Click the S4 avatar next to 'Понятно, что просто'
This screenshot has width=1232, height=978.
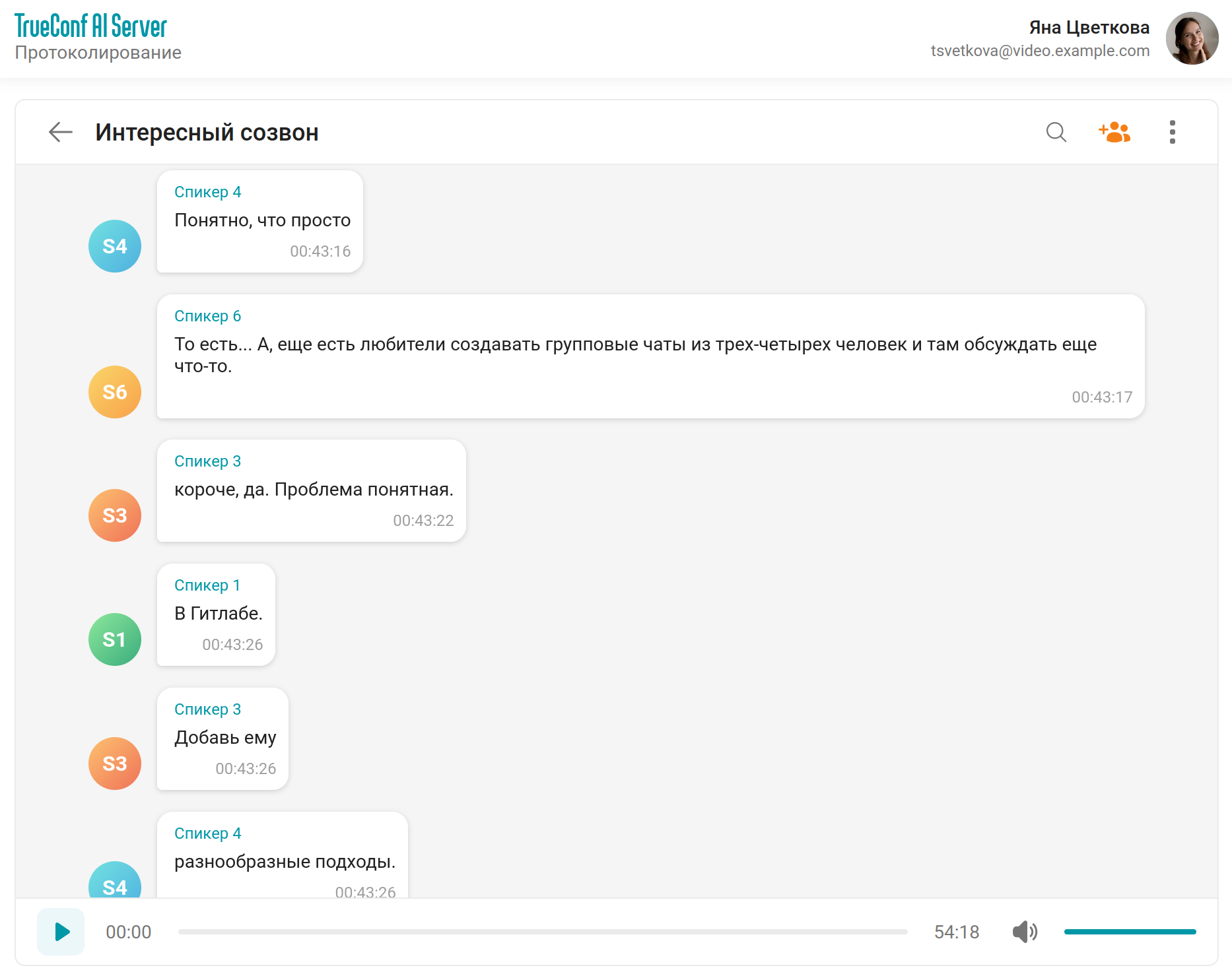(x=115, y=246)
